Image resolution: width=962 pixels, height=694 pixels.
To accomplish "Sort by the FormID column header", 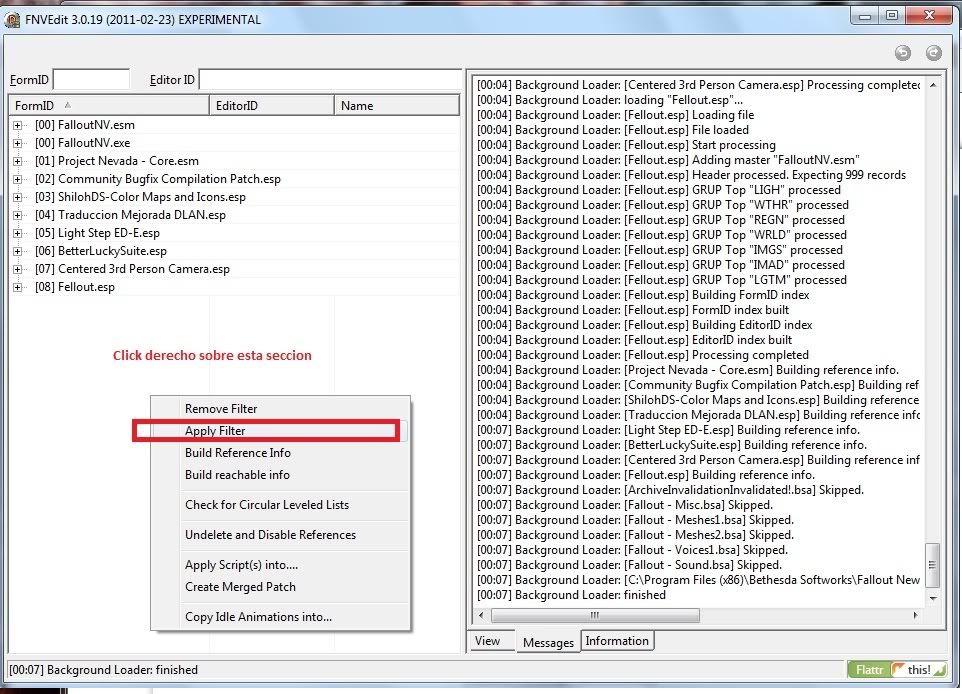I will coord(109,106).
